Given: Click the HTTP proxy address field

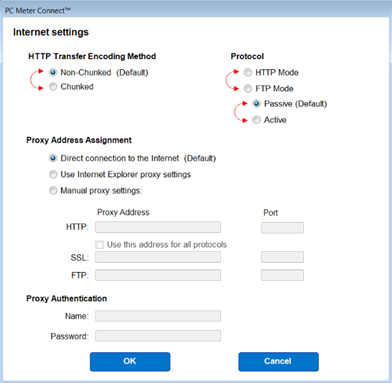Looking at the screenshot, I should coord(158,227).
